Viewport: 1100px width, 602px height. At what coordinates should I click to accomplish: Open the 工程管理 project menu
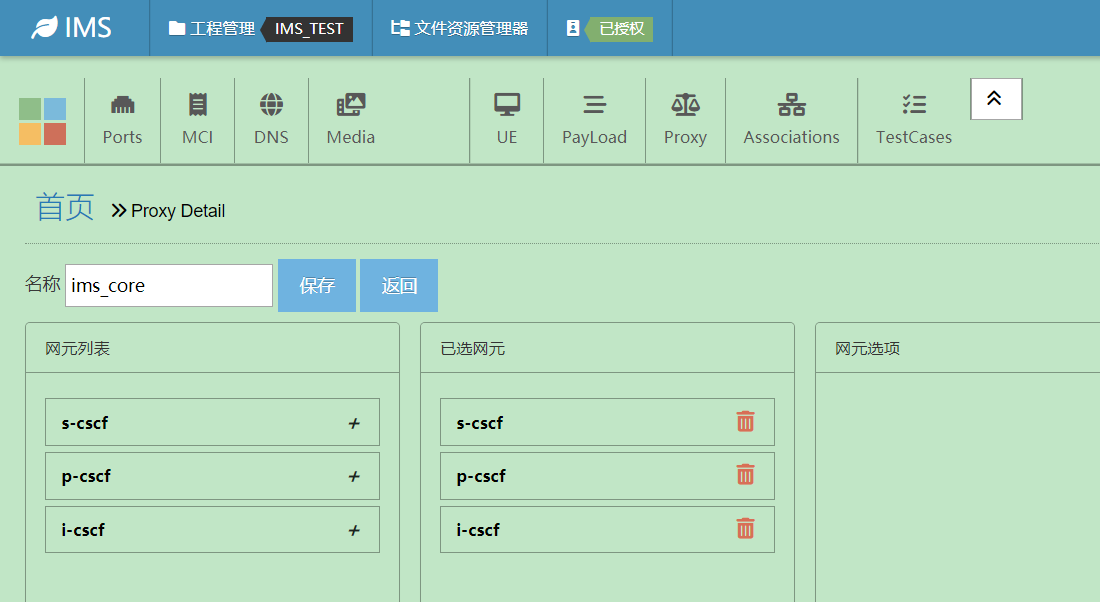[212, 28]
